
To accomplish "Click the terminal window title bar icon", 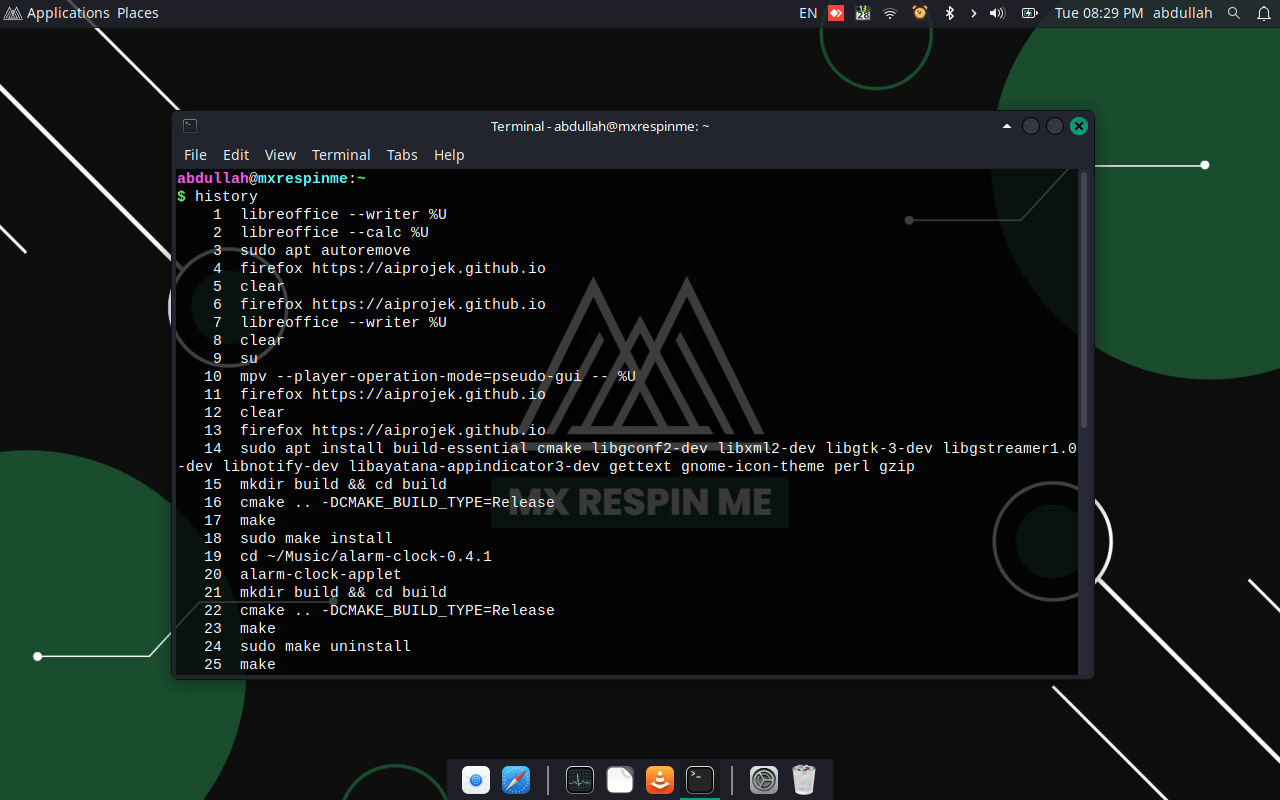I will 190,126.
